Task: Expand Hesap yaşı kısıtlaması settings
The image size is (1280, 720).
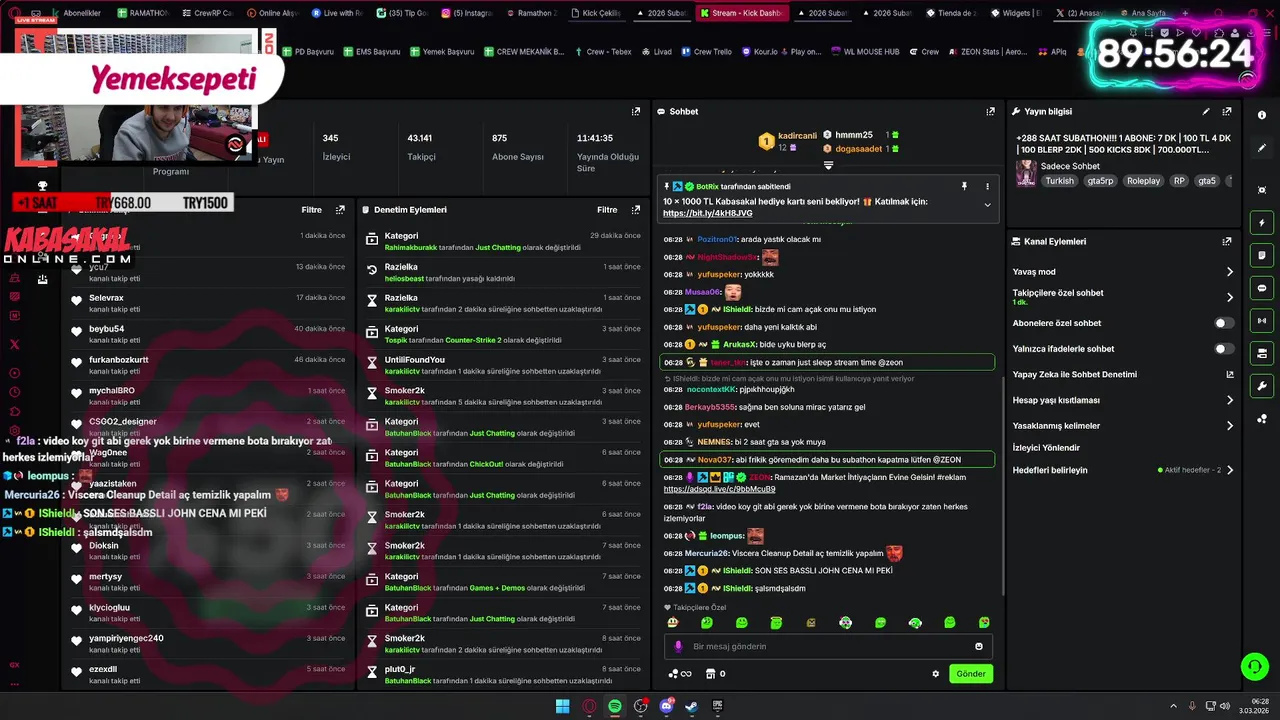Action: [1230, 400]
